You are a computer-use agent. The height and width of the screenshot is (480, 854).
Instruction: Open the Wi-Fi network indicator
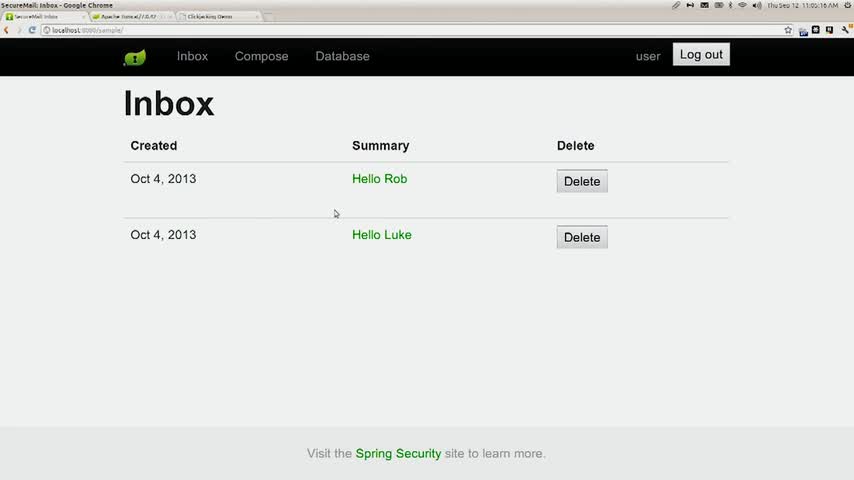[x=742, y=5]
